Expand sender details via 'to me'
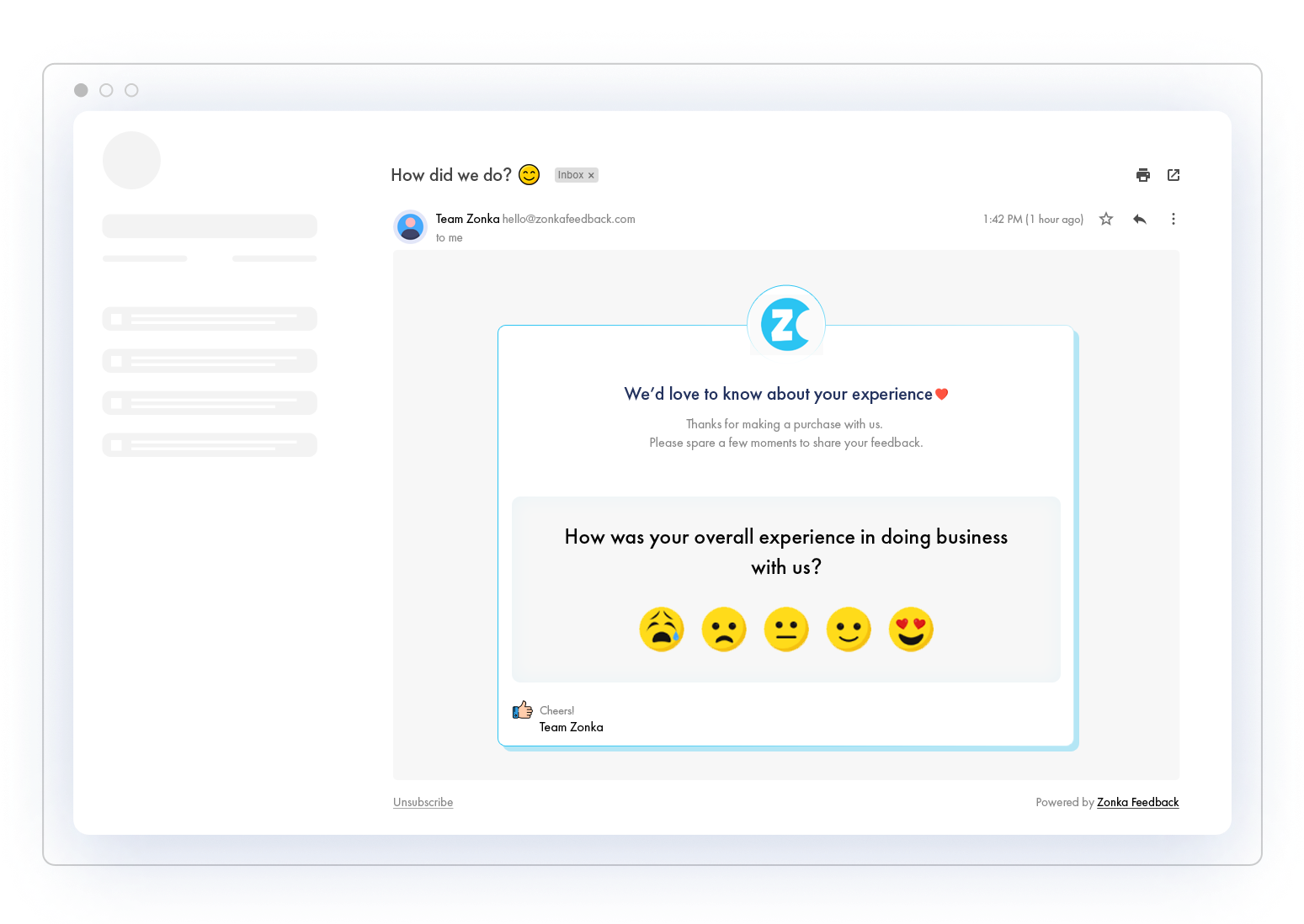This screenshot has height=924, width=1304. click(449, 238)
